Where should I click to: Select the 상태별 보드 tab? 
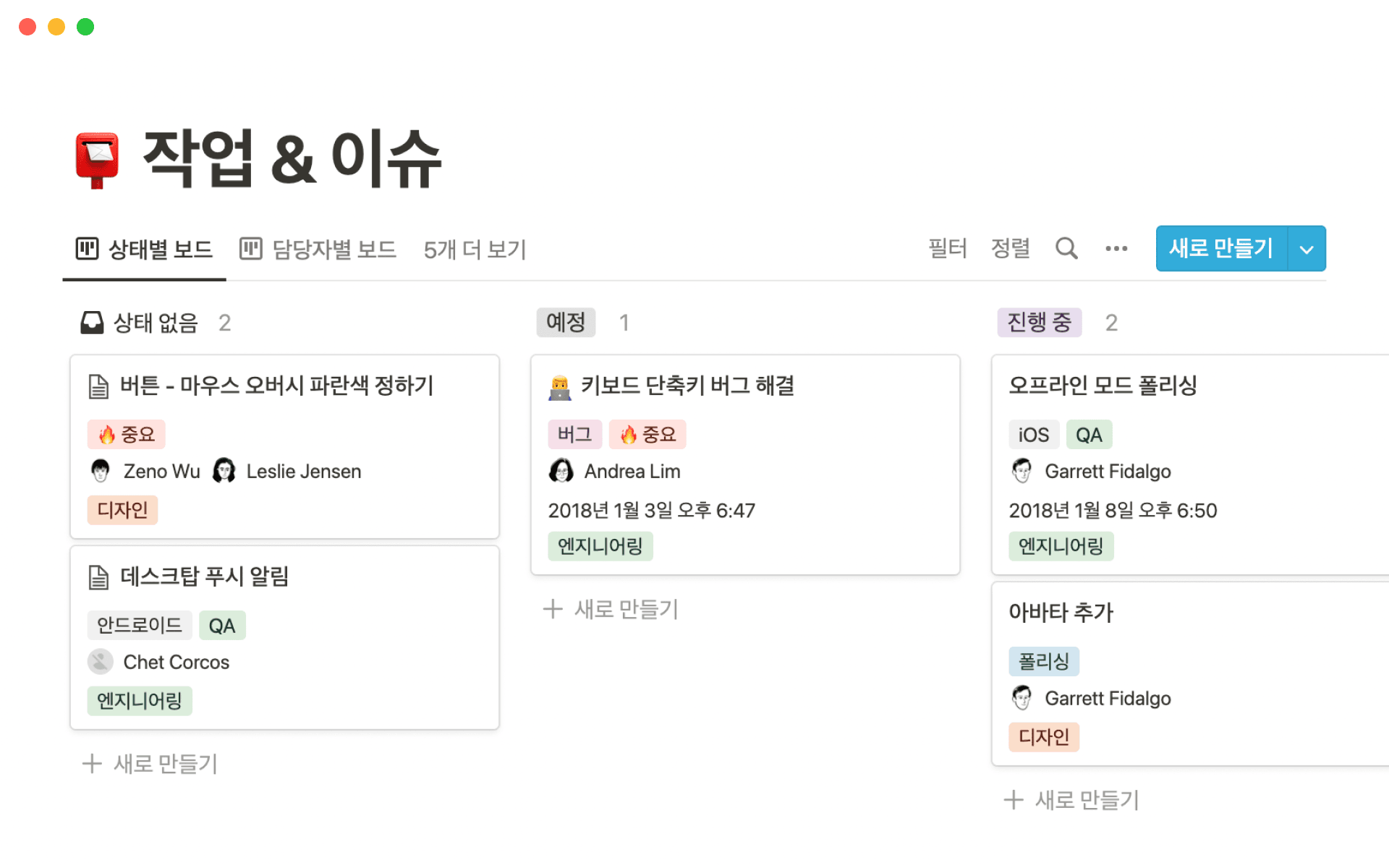pyautogui.click(x=145, y=250)
